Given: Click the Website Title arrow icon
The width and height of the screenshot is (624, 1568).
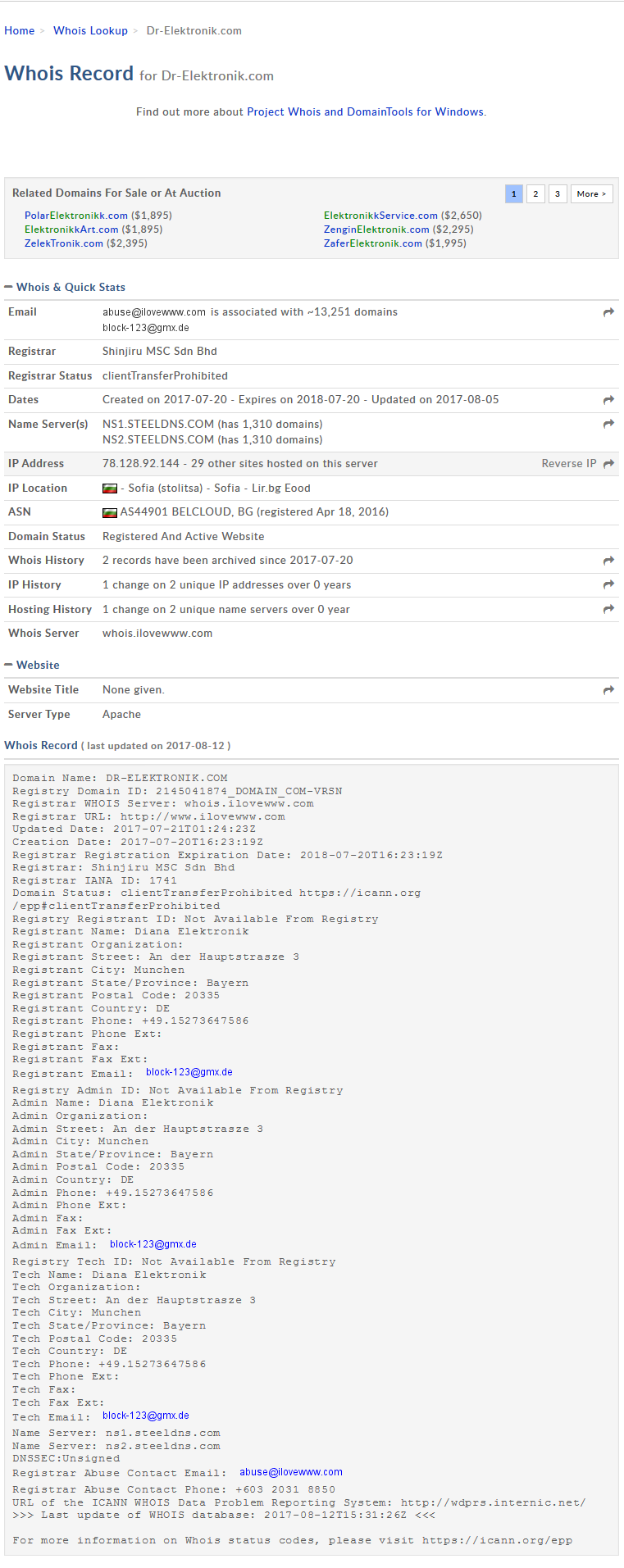Looking at the screenshot, I should [608, 690].
